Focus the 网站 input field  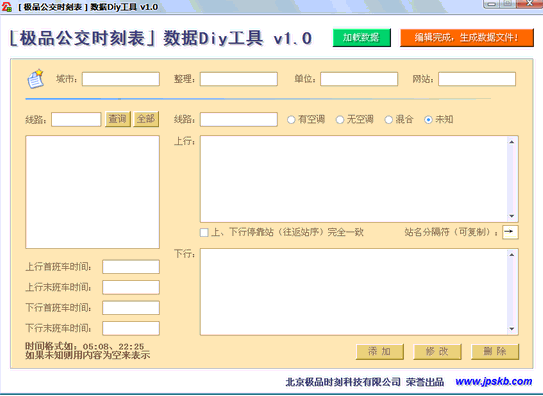click(477, 79)
